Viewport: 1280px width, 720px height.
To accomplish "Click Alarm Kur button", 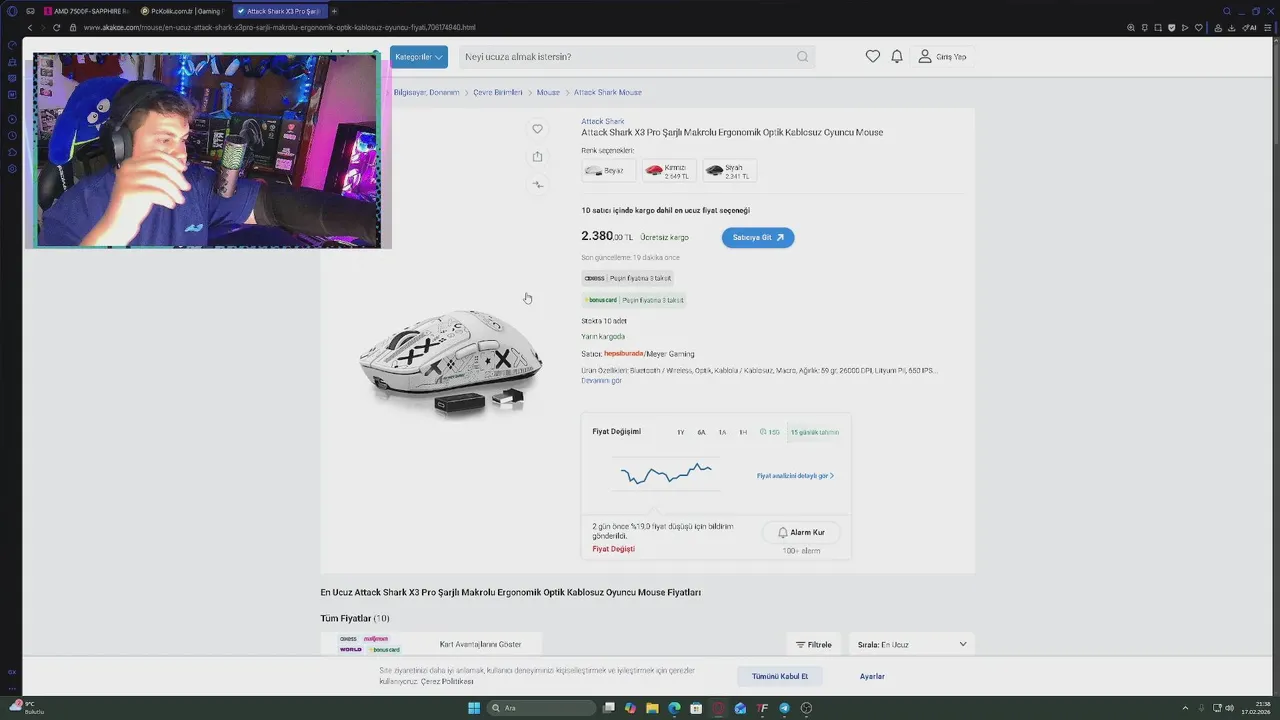I will tap(801, 532).
